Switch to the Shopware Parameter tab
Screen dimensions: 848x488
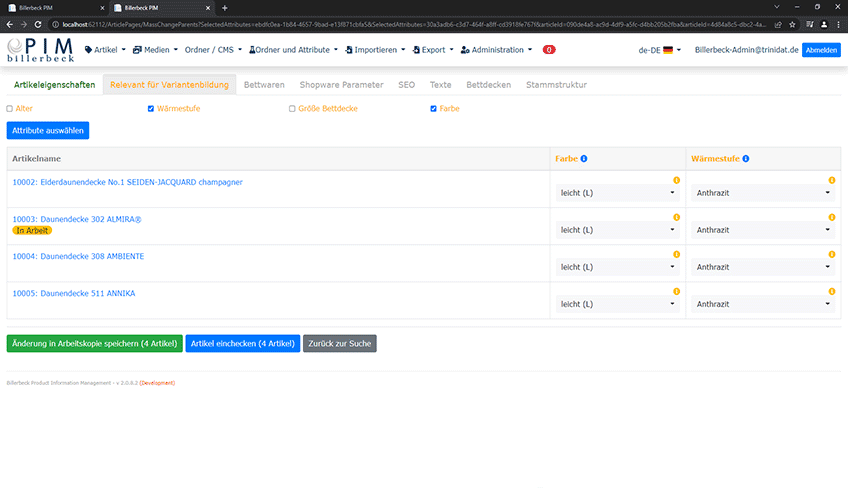(x=341, y=85)
